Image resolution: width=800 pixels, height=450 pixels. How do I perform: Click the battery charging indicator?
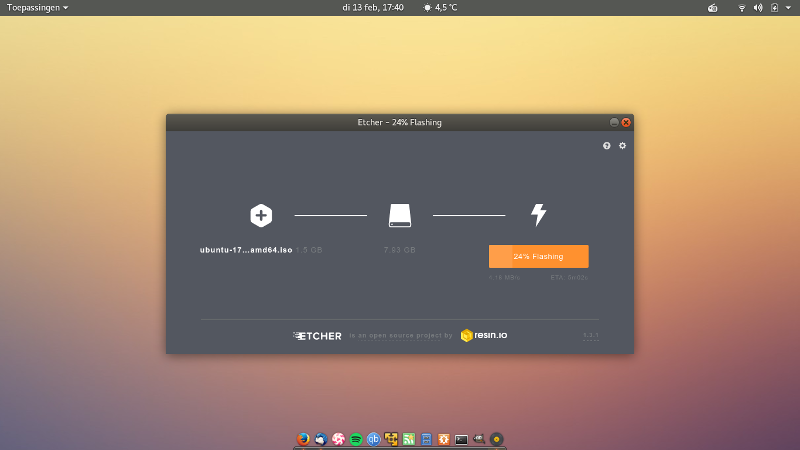pos(774,8)
